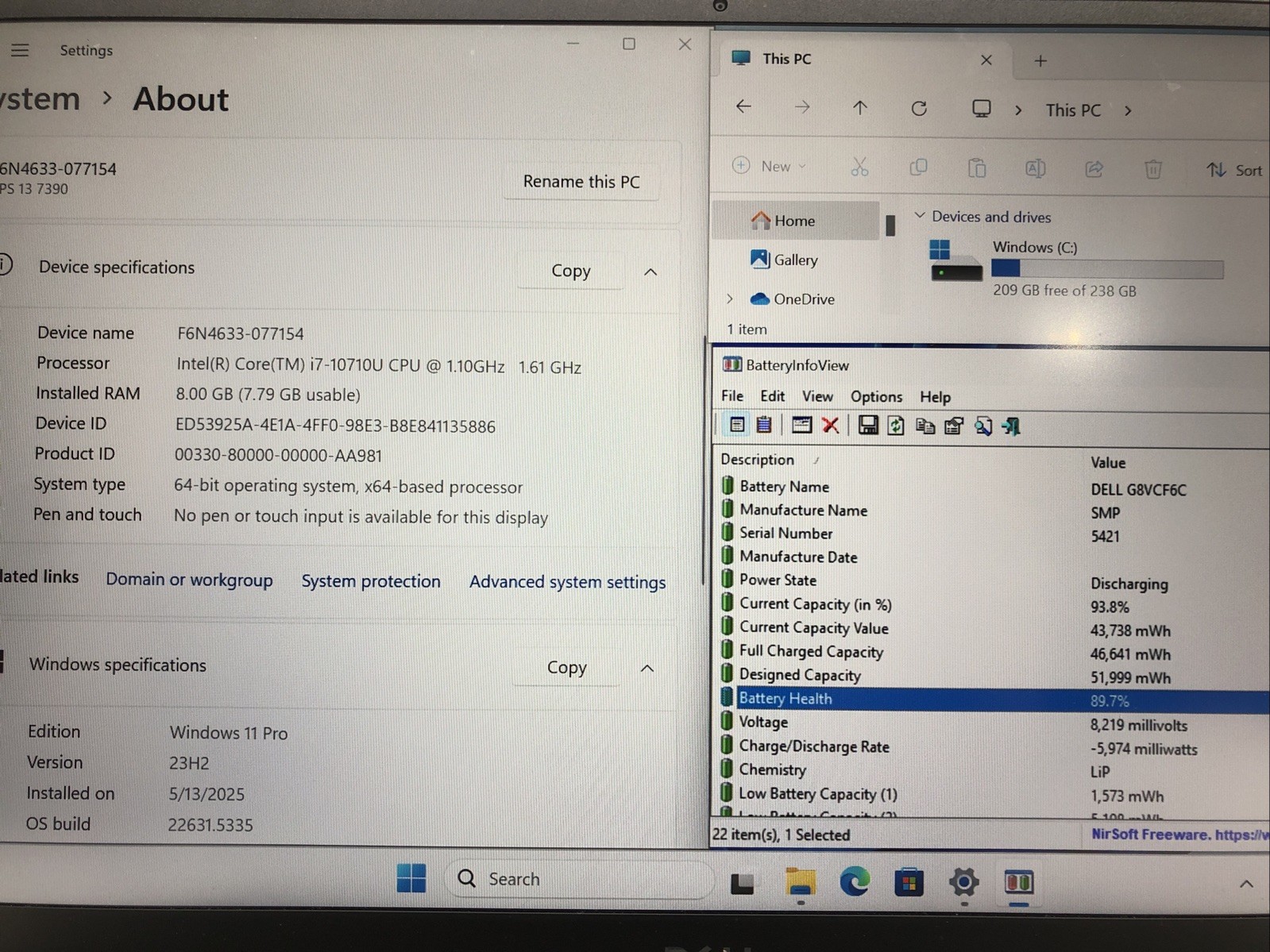Viewport: 1270px width, 952px height.
Task: Click the window-style toolbar icon in BatteryInfoView
Action: click(801, 426)
